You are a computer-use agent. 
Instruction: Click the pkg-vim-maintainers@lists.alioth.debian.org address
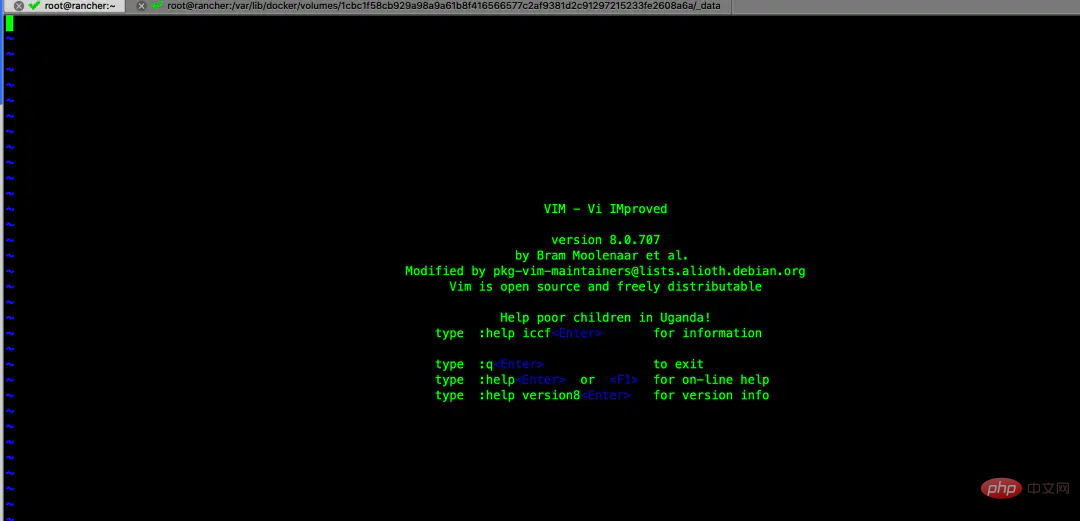[x=649, y=271]
